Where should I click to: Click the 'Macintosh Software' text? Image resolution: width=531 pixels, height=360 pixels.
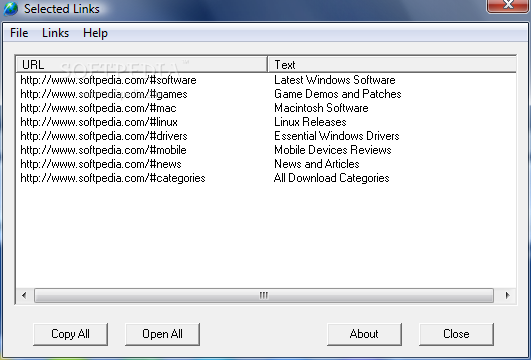tap(321, 108)
